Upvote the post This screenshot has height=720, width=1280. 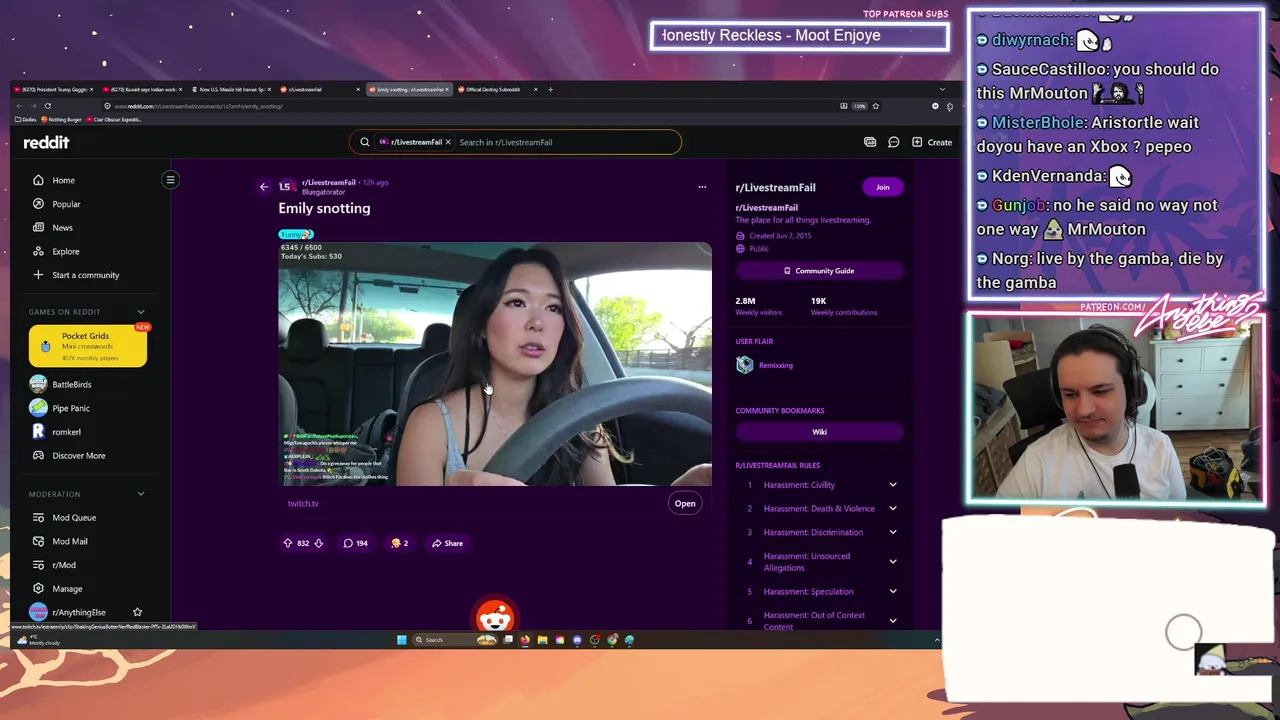pyautogui.click(x=288, y=543)
